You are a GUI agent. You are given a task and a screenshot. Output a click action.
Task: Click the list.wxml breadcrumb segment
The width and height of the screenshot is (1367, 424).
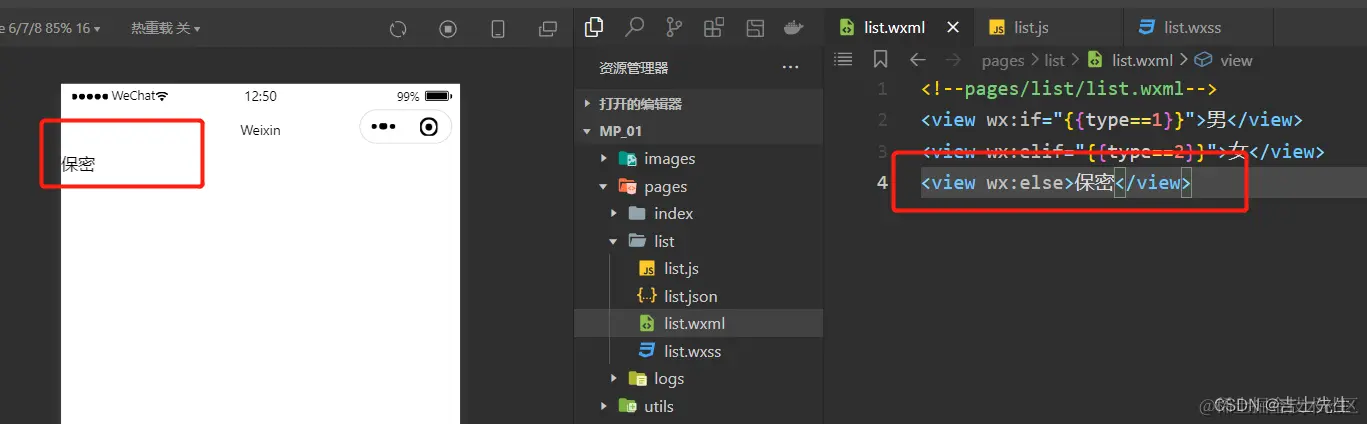[1130, 60]
